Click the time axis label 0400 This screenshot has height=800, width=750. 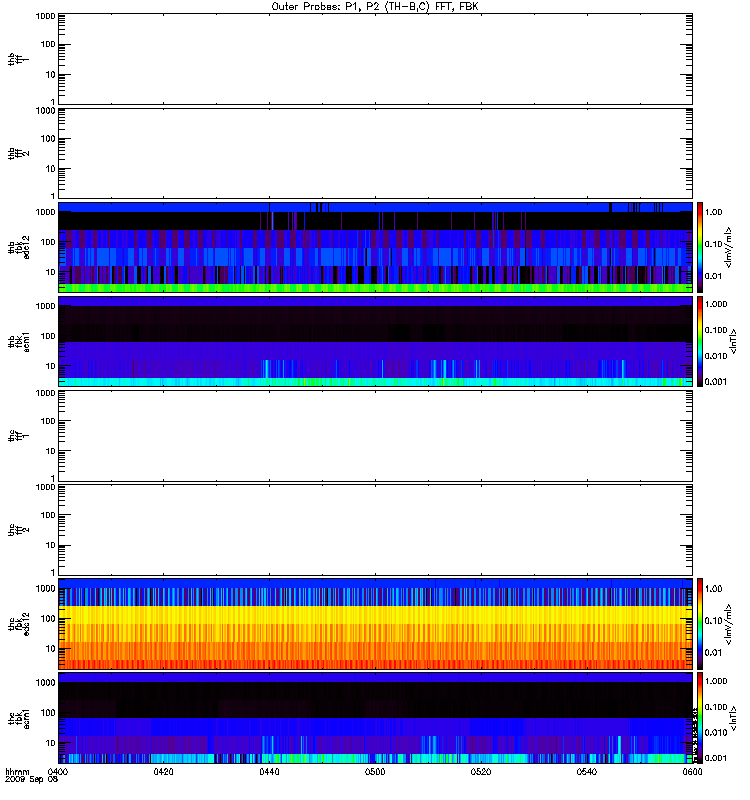pyautogui.click(x=58, y=772)
